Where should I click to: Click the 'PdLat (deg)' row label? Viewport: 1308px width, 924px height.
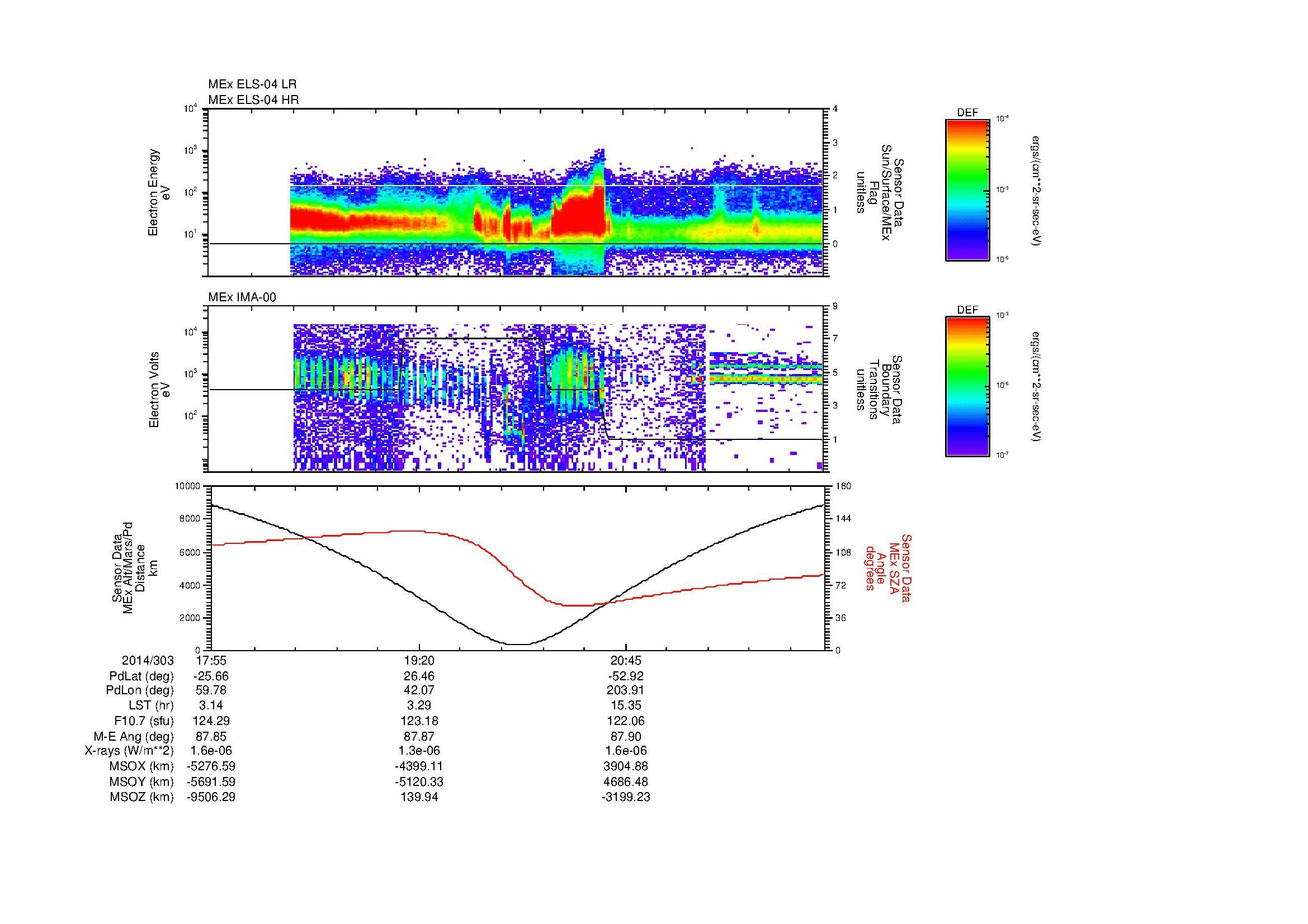coord(141,676)
